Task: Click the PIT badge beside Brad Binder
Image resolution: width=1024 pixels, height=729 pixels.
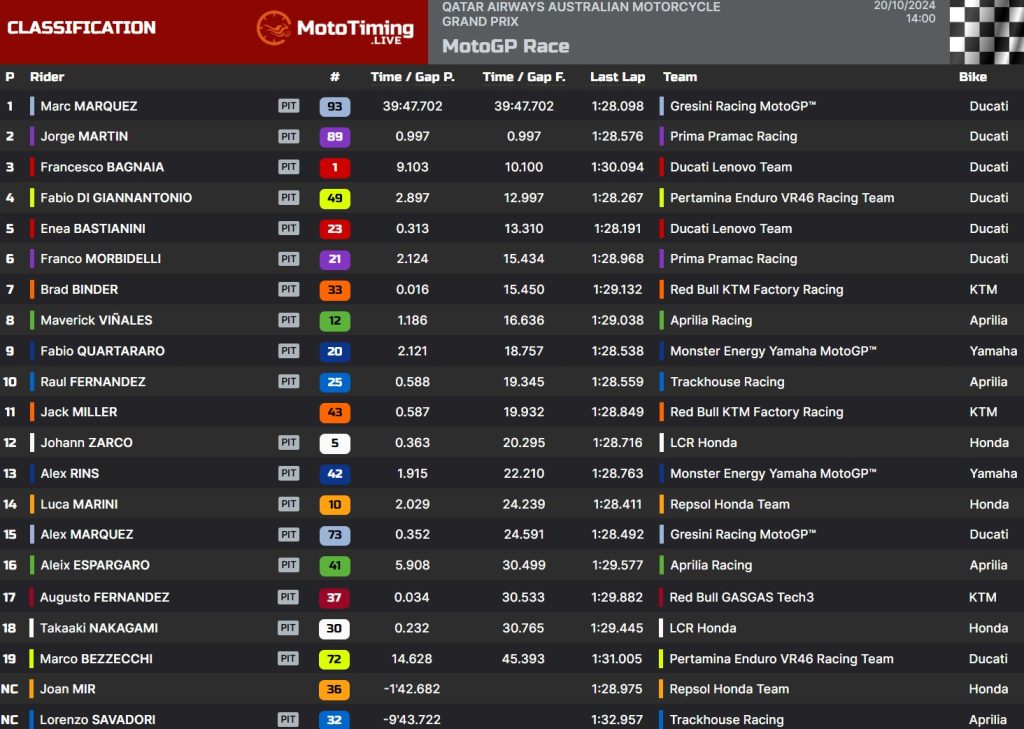Action: 289,290
